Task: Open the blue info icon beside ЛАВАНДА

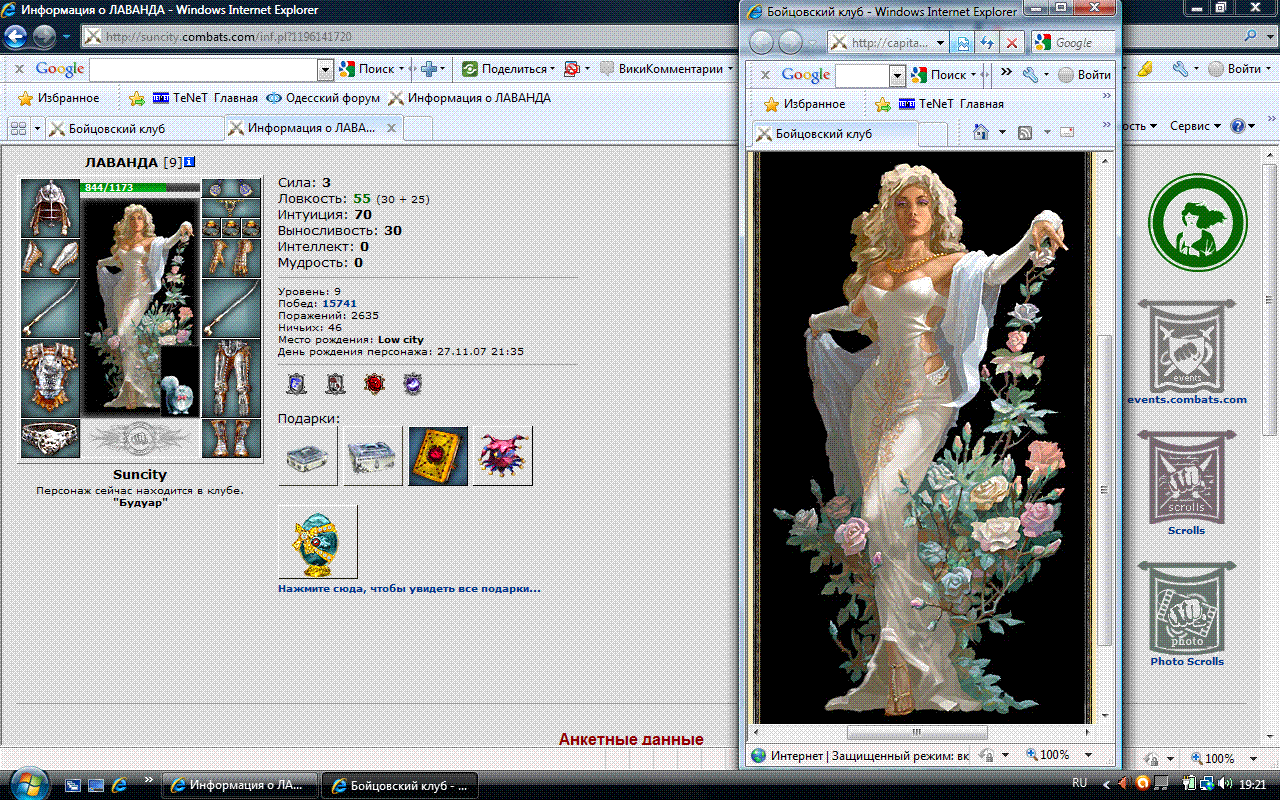Action: tap(190, 162)
